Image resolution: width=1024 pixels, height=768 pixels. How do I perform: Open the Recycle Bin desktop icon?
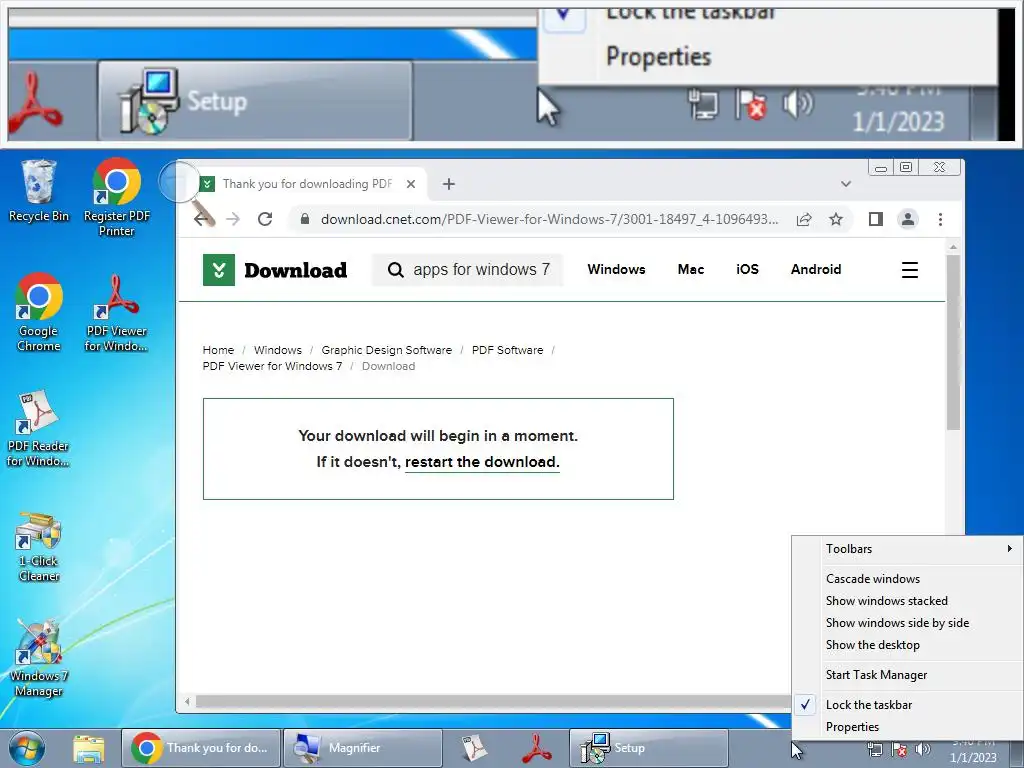pos(39,191)
